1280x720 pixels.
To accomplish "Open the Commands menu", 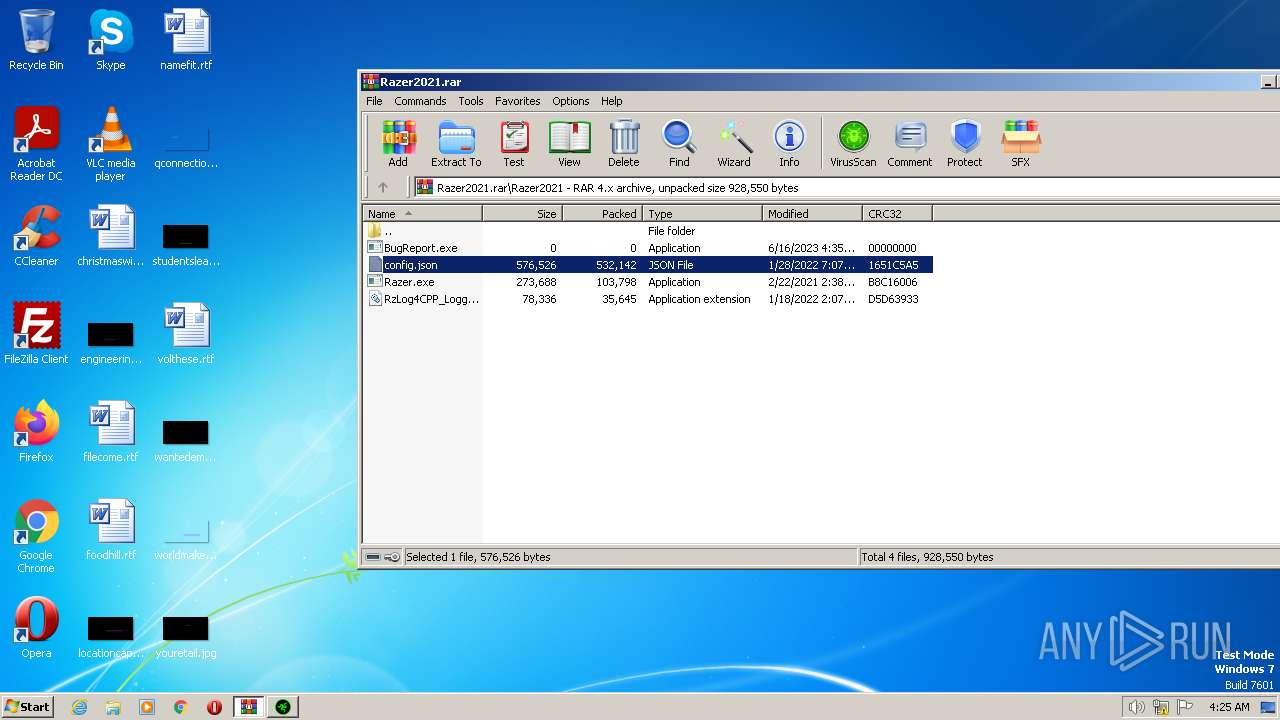I will tap(420, 101).
